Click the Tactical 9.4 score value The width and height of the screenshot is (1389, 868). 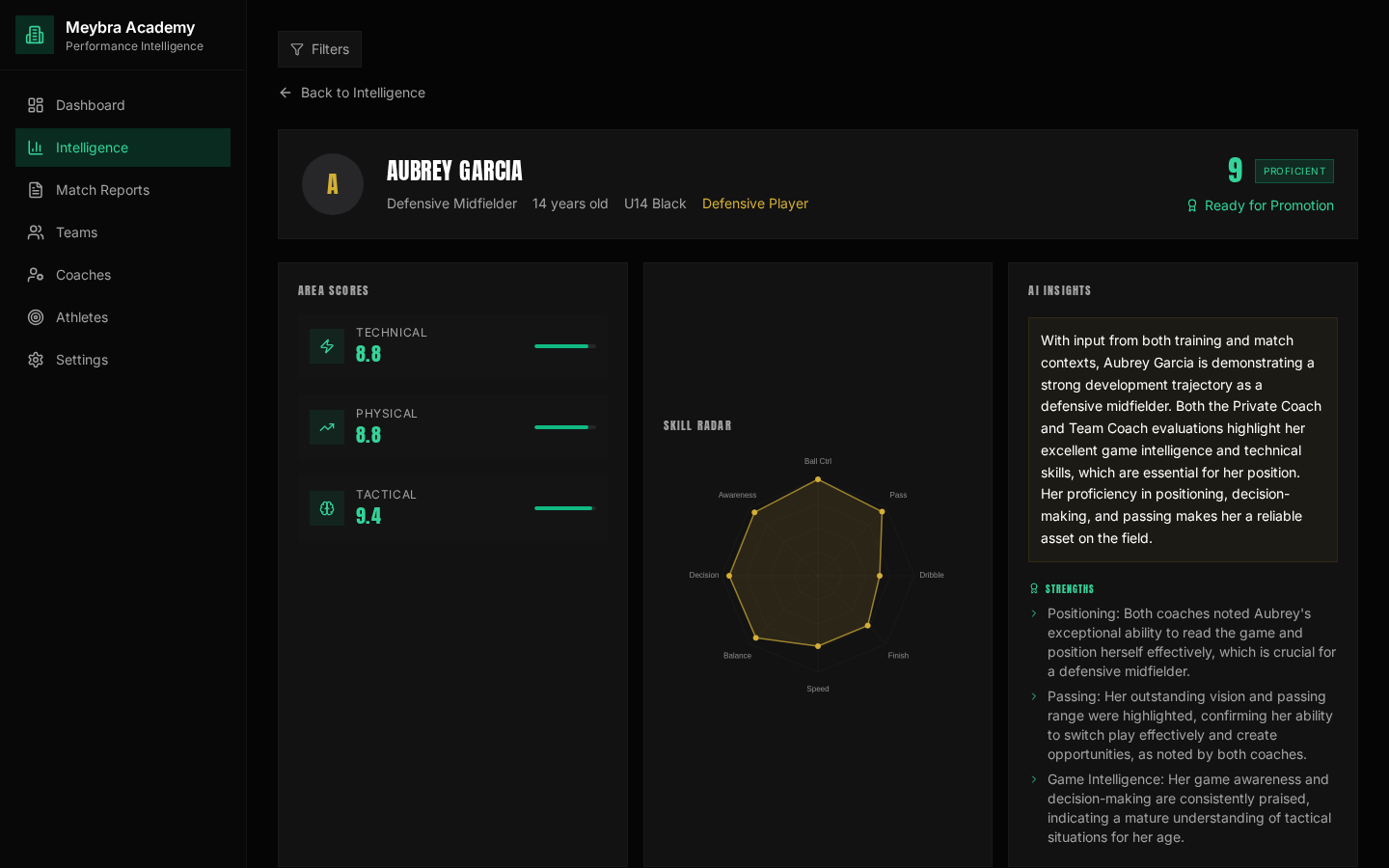pyautogui.click(x=368, y=516)
